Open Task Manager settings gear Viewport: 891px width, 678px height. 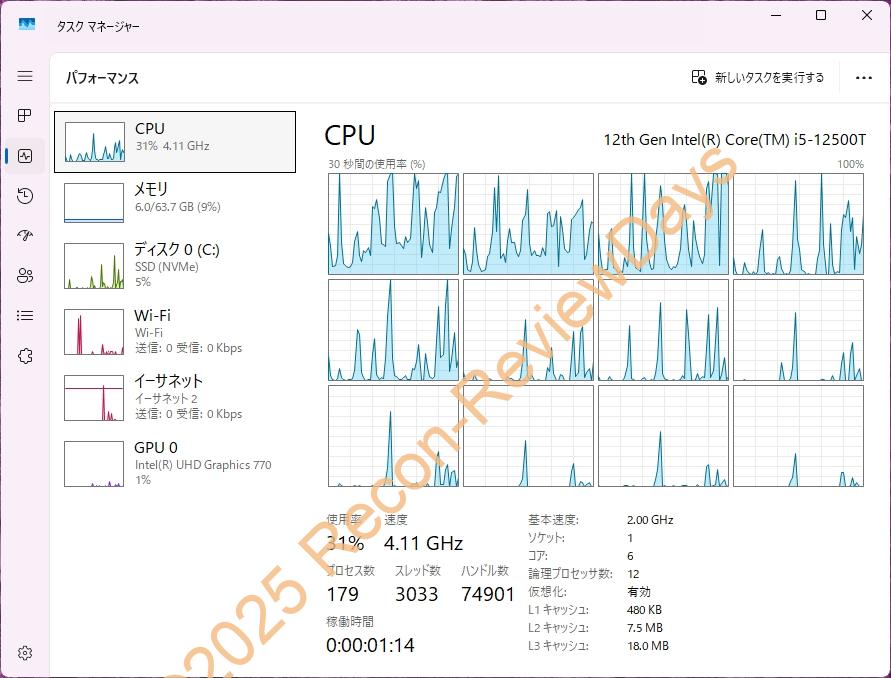[x=25, y=653]
